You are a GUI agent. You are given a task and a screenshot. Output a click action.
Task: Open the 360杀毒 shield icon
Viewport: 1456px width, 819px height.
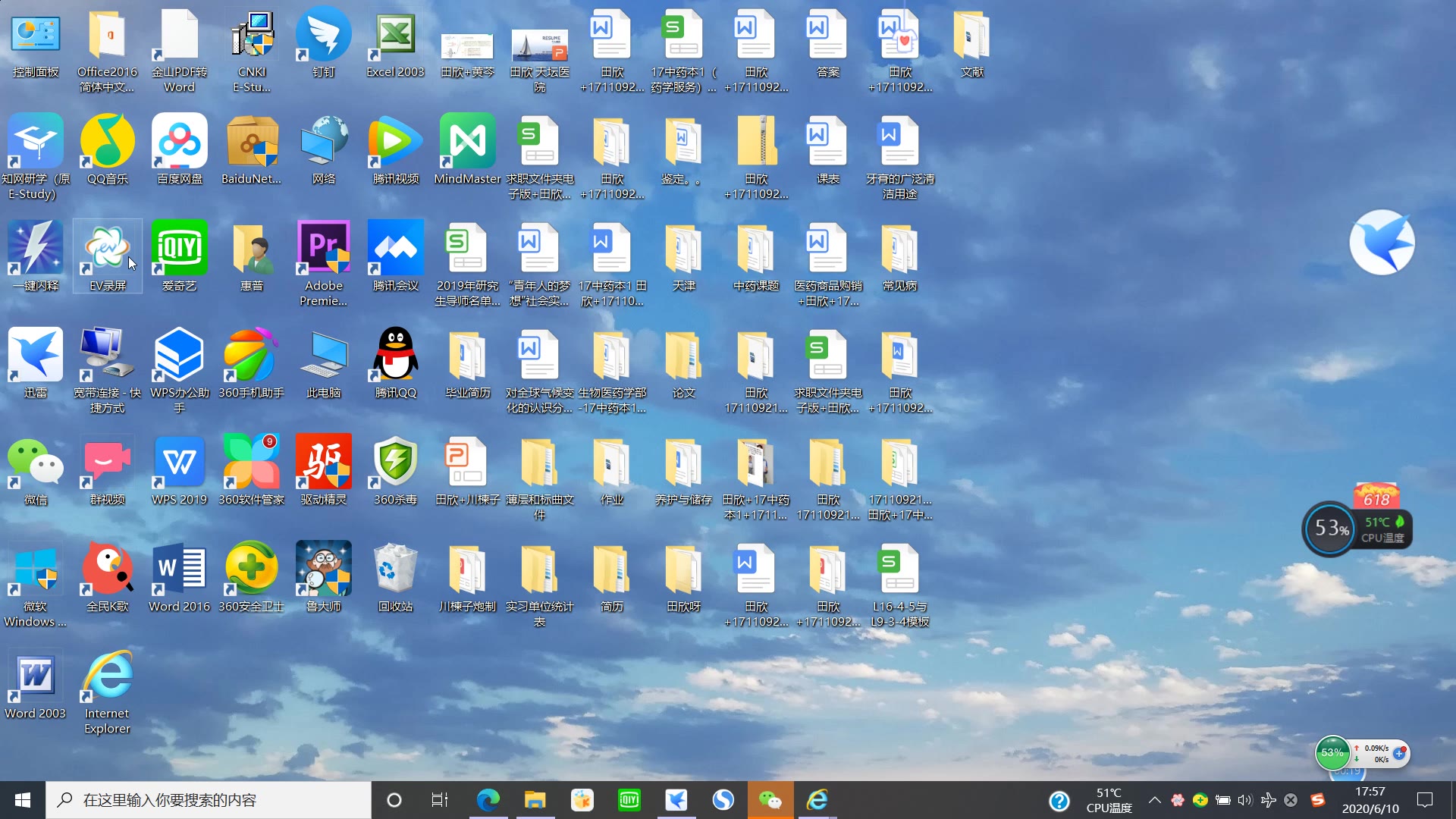click(396, 471)
